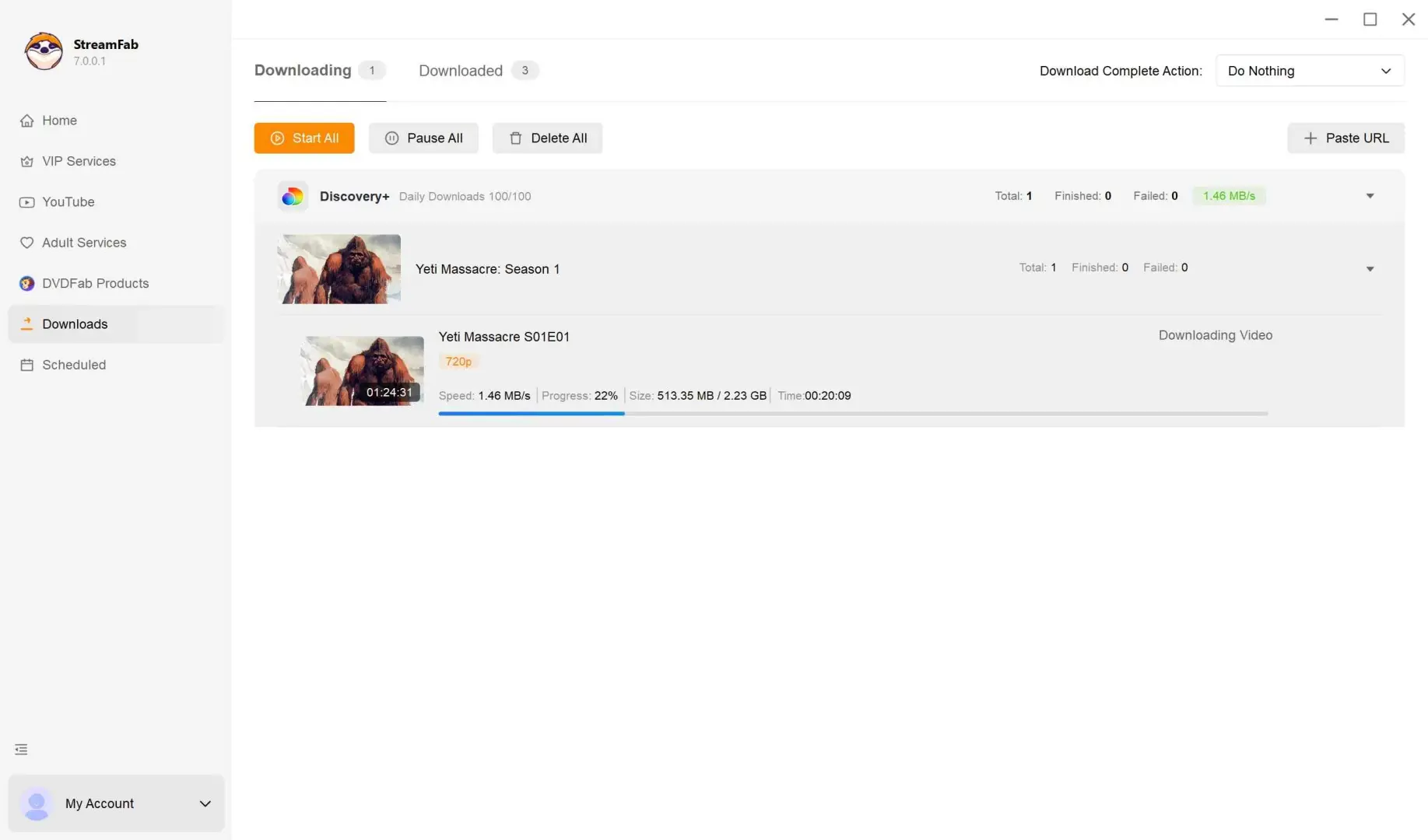
Task: Click the Yeti Massacre: Season 1 title
Action: (x=488, y=269)
